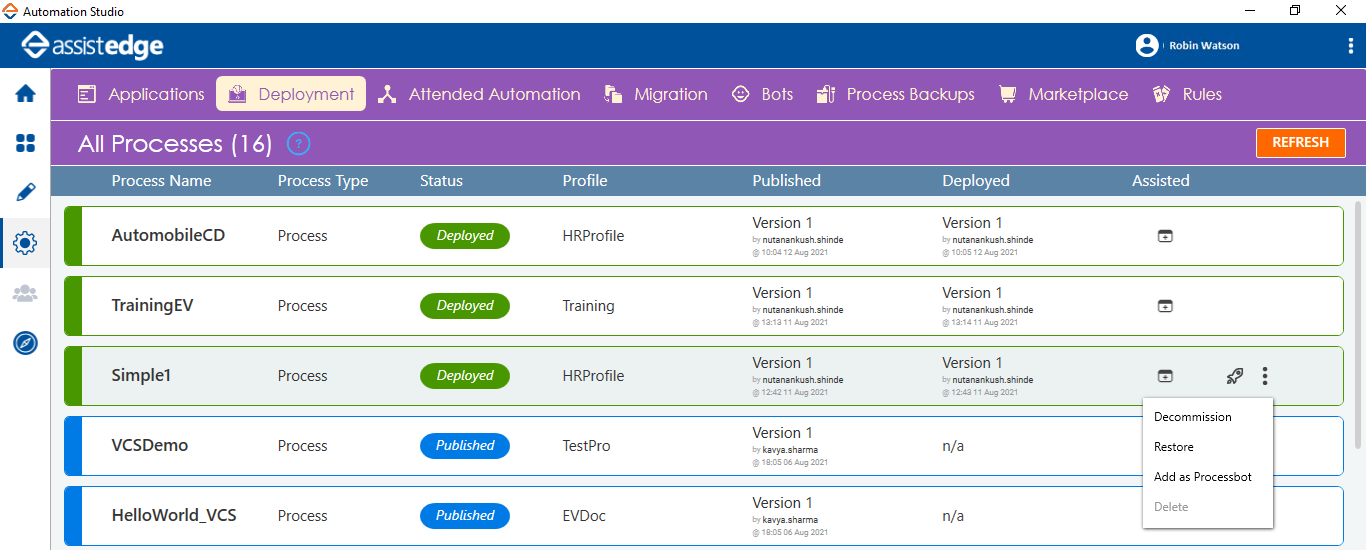Open the three-dot menu on Simple1 row

point(1265,376)
